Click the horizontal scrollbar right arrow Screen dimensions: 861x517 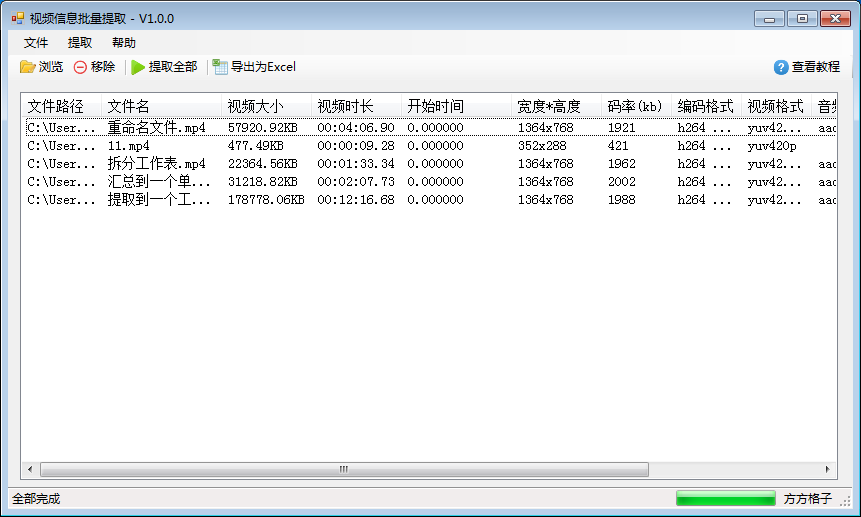tap(827, 469)
